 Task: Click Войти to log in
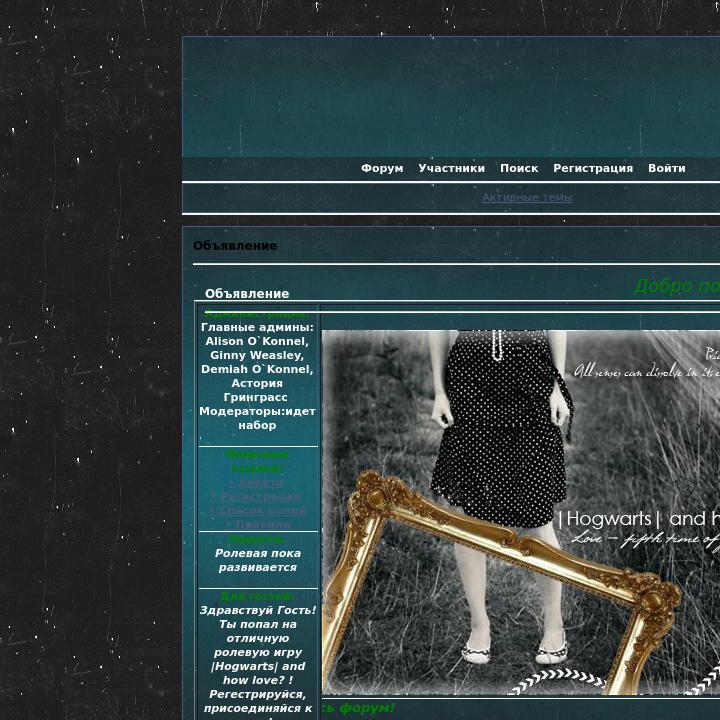click(666, 169)
